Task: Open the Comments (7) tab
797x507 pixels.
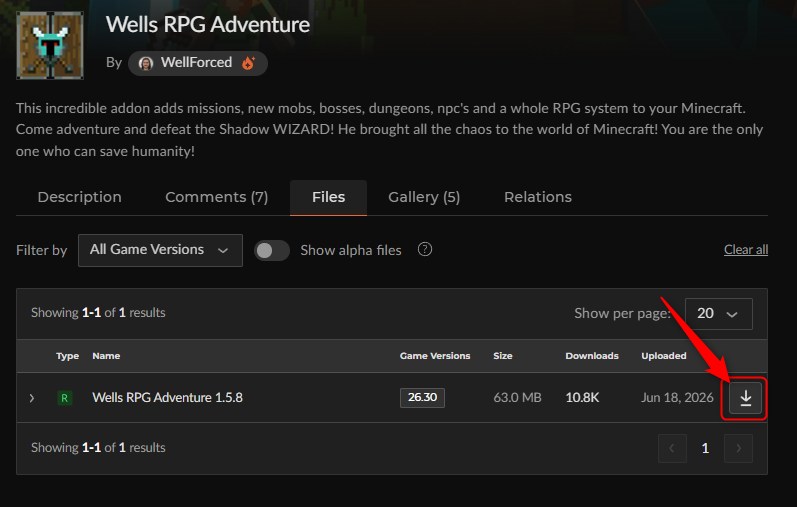Action: pyautogui.click(x=217, y=197)
